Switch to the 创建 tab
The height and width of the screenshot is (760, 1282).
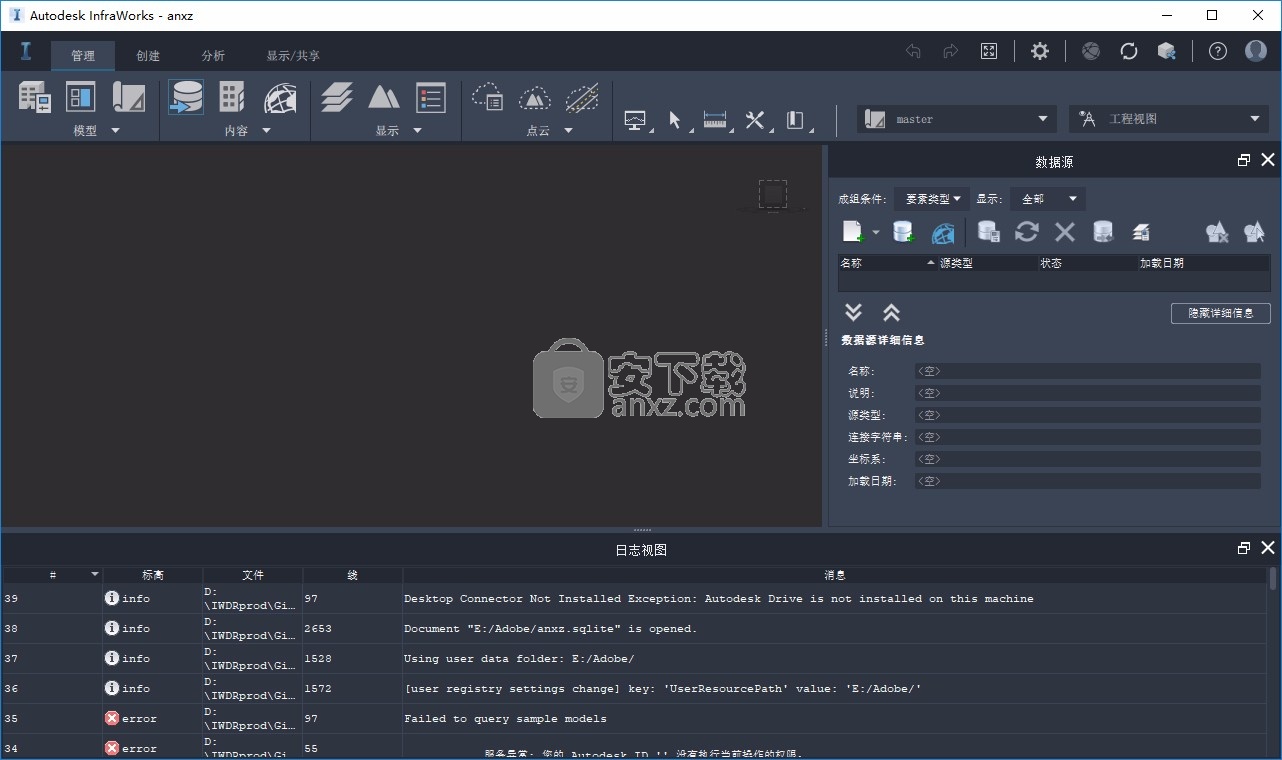[148, 56]
